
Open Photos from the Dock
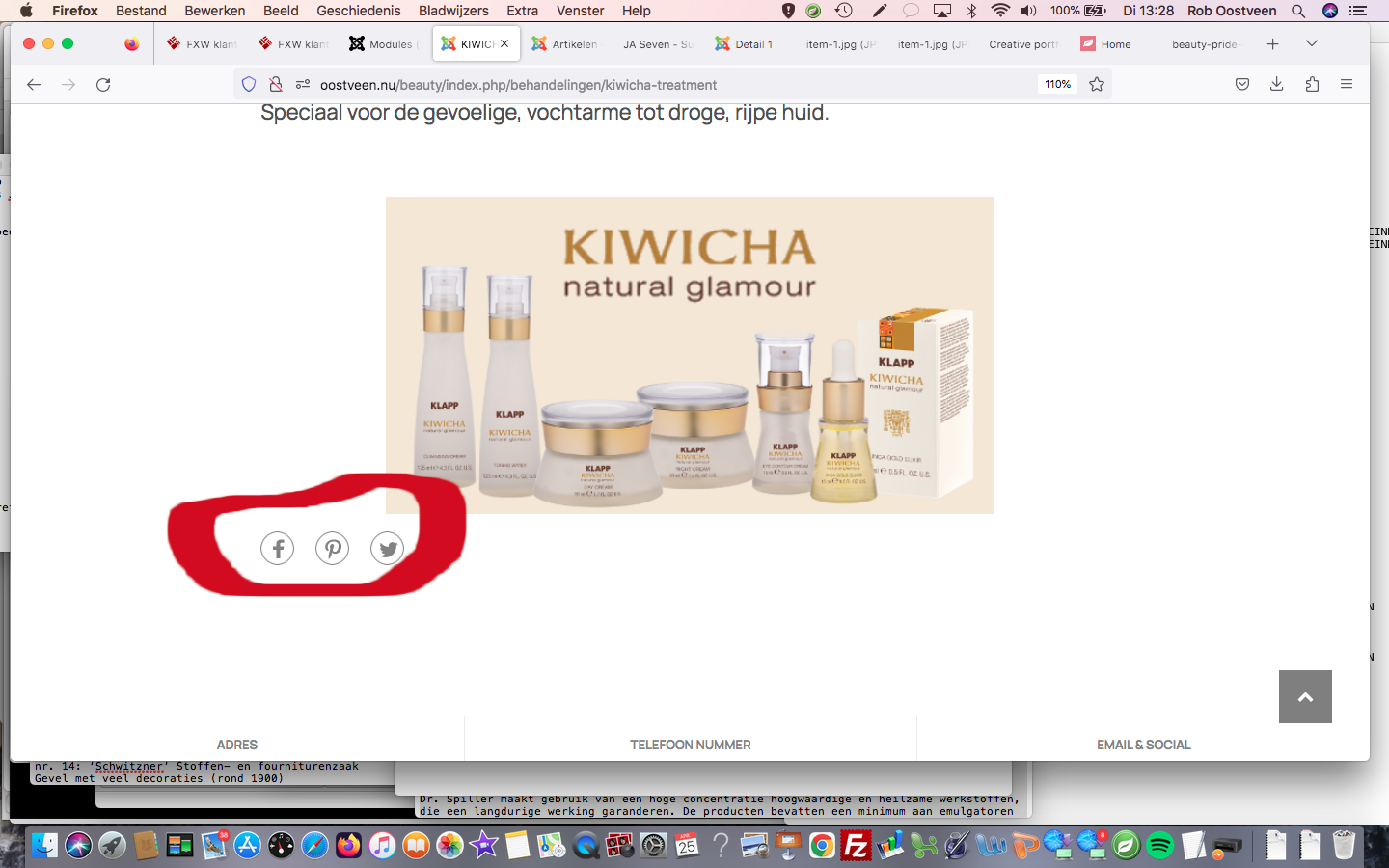point(449,846)
